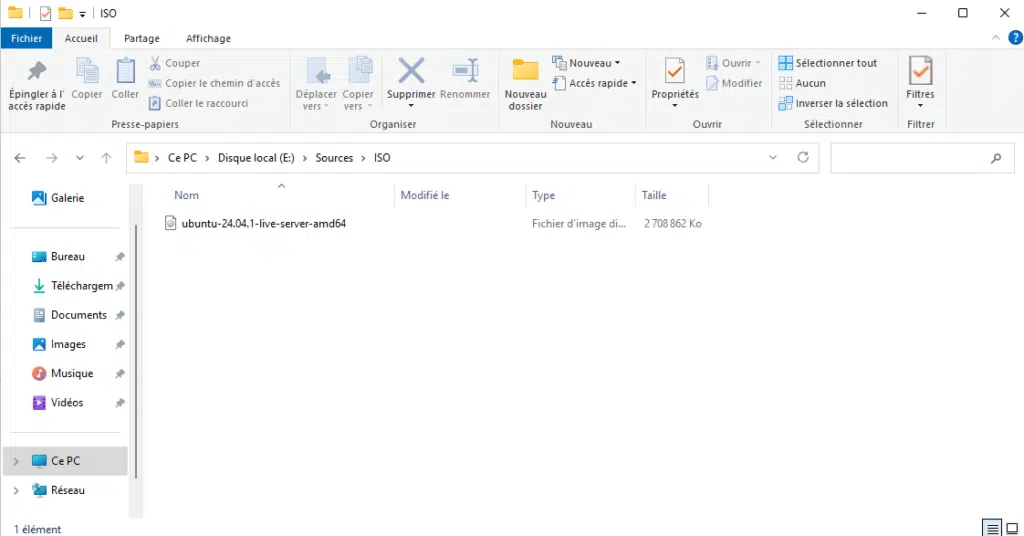
Task: Open help with the question mark icon
Action: tap(1016, 38)
